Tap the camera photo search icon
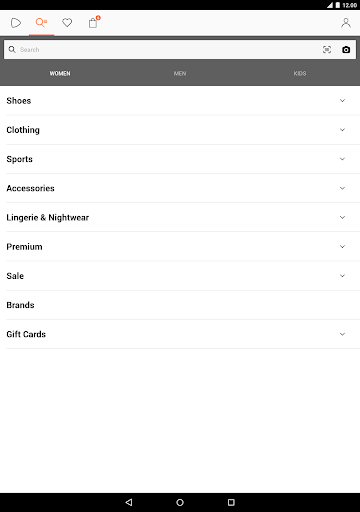 [x=346, y=50]
